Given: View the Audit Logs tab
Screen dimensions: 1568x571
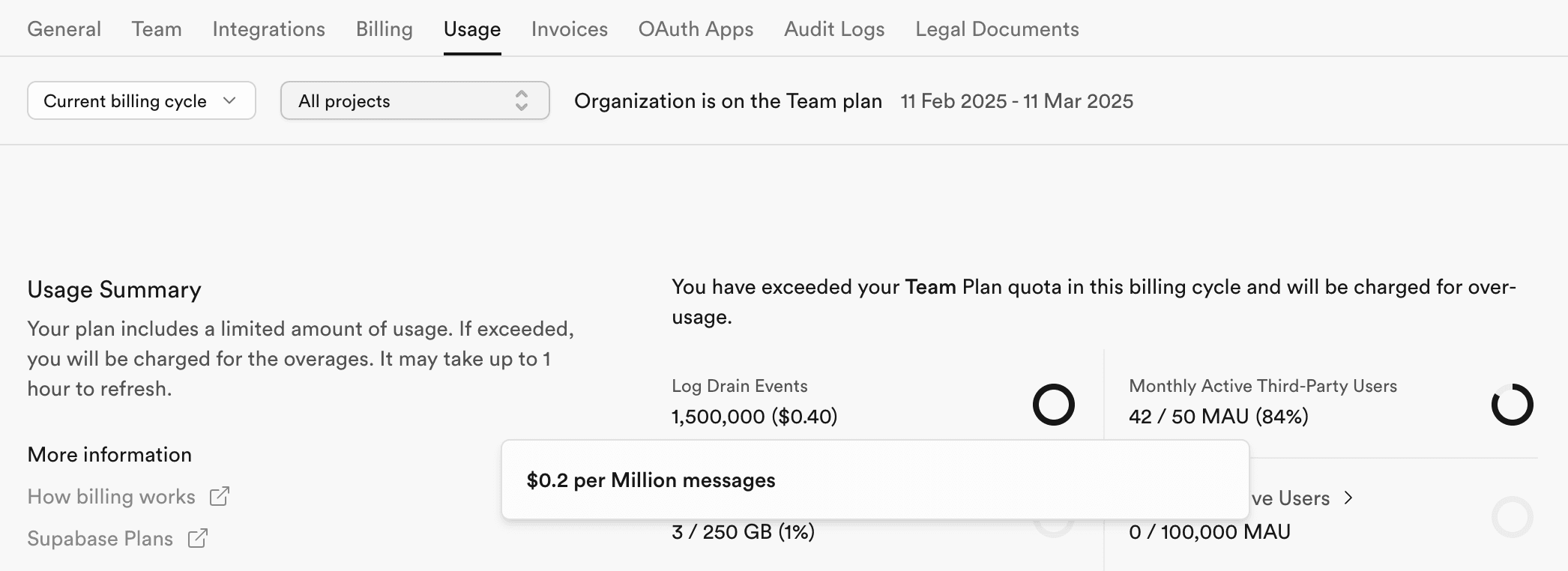Looking at the screenshot, I should pos(834,29).
